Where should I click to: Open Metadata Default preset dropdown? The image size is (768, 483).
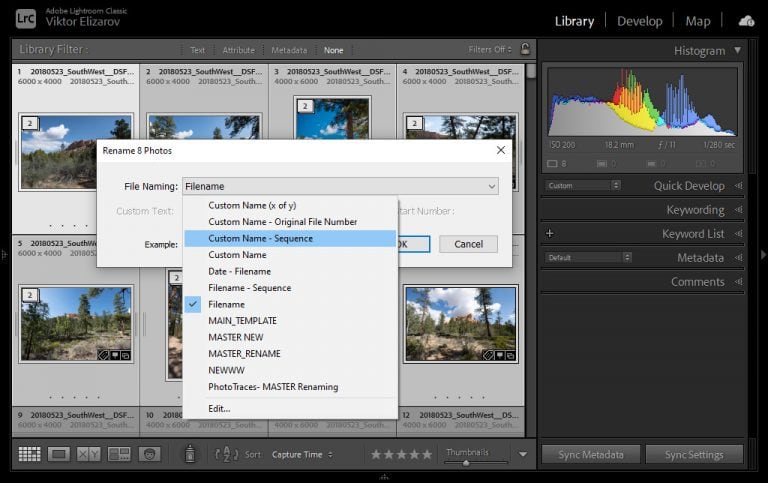[588, 257]
